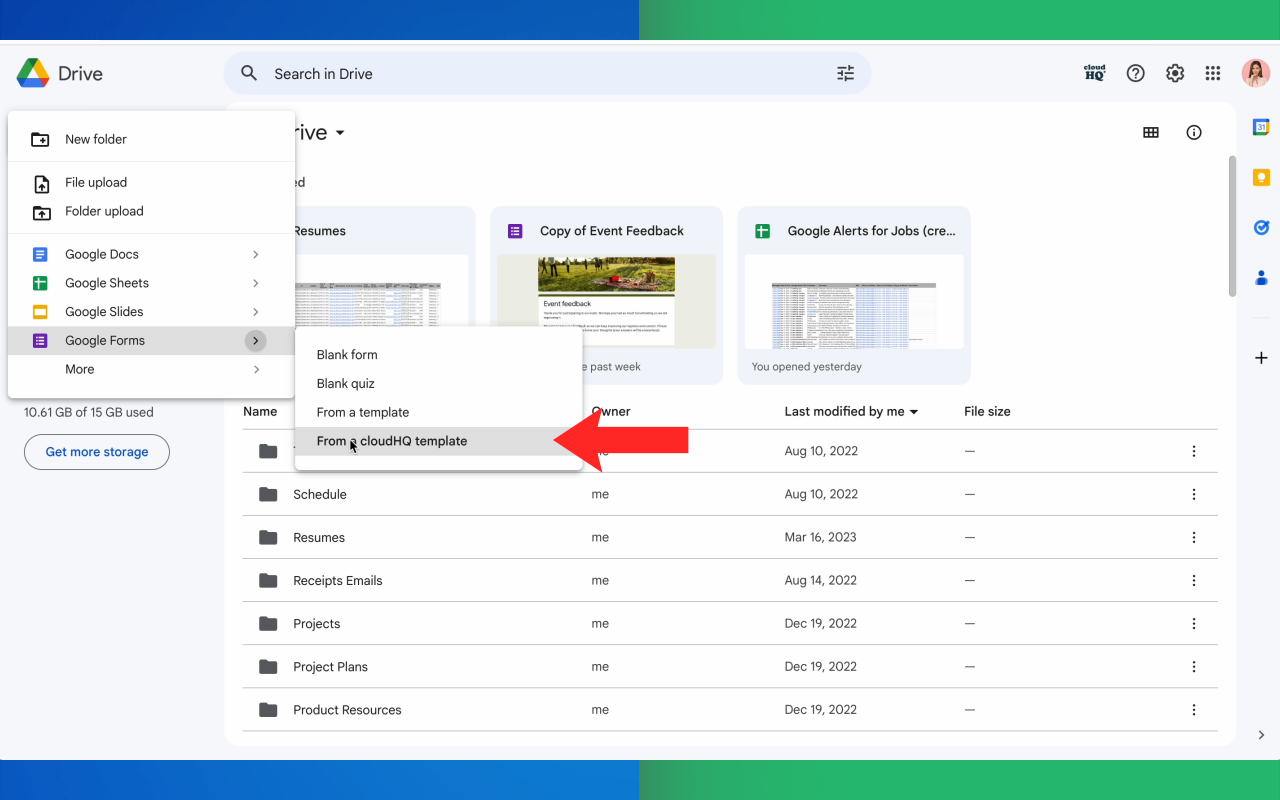Click the Get more storage button

(x=96, y=452)
